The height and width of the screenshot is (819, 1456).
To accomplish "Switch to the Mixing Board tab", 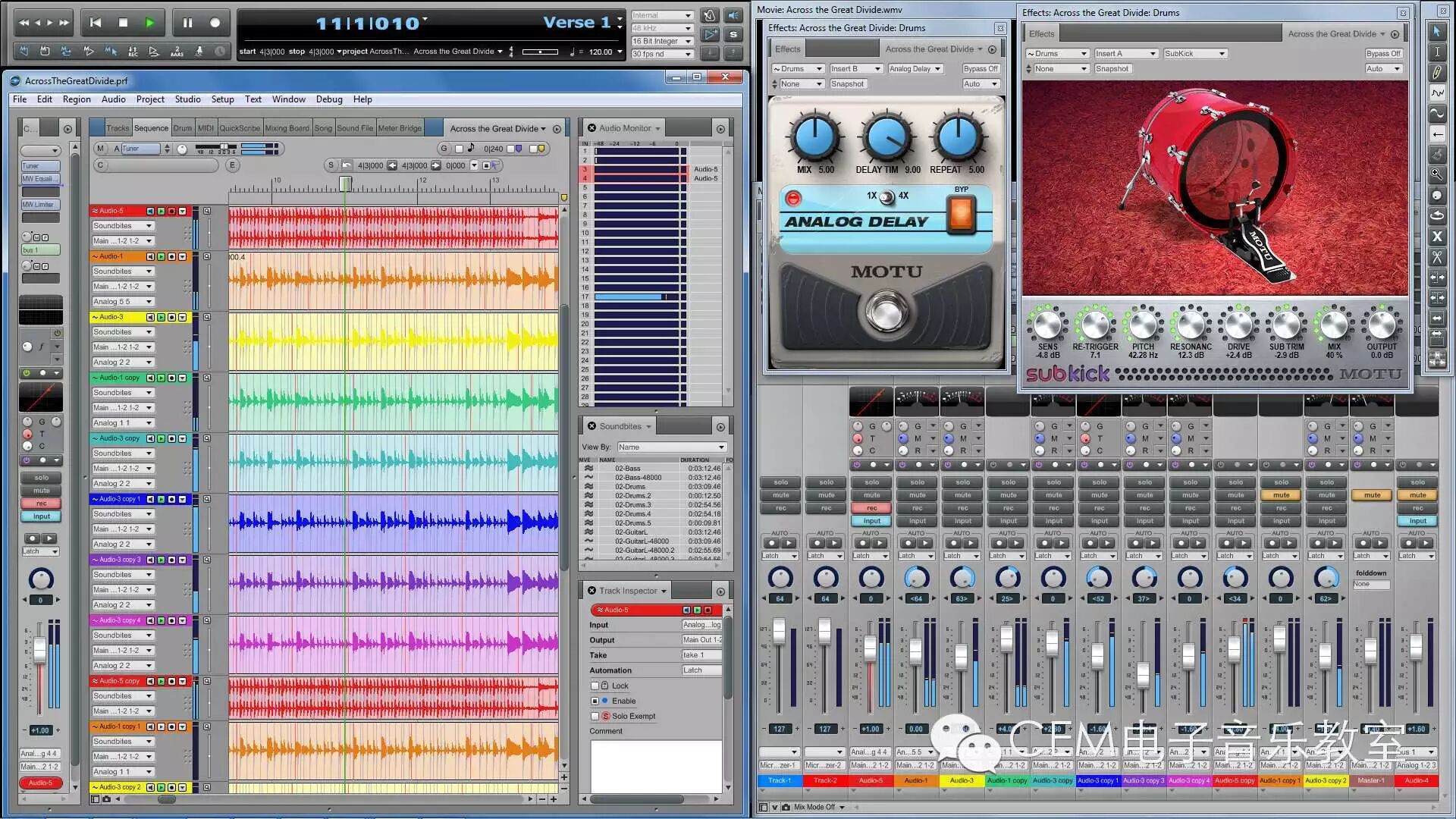I will tap(287, 128).
